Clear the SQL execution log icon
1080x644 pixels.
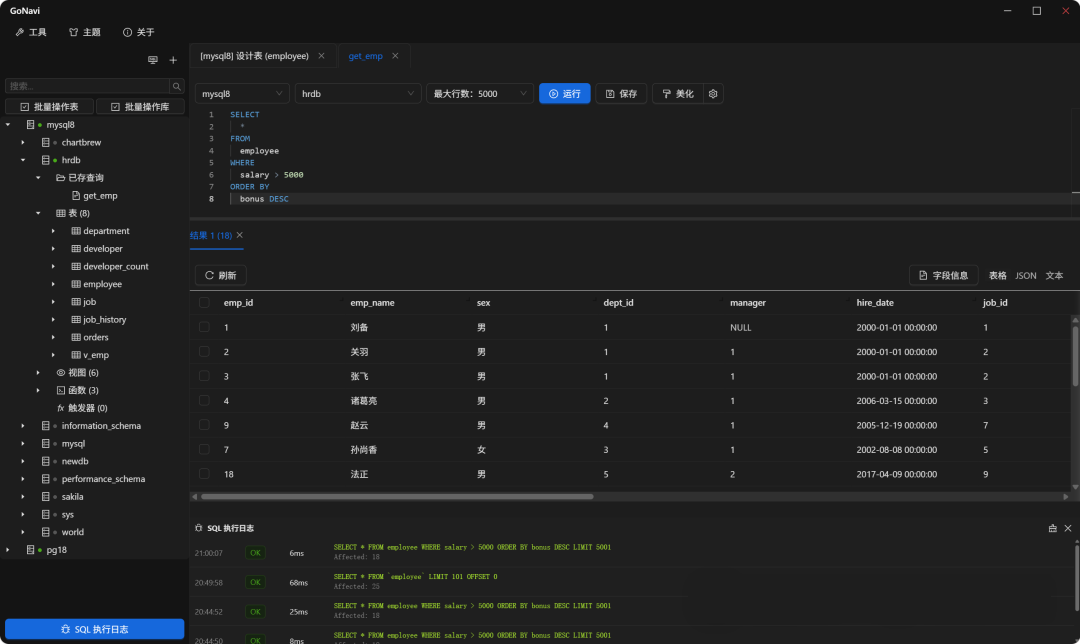tap(1052, 528)
